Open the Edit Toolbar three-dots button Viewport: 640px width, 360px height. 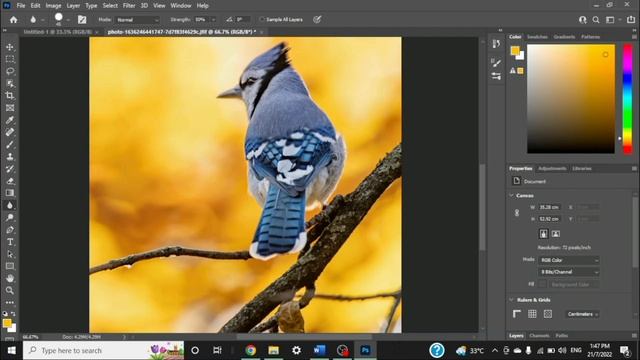click(x=10, y=302)
